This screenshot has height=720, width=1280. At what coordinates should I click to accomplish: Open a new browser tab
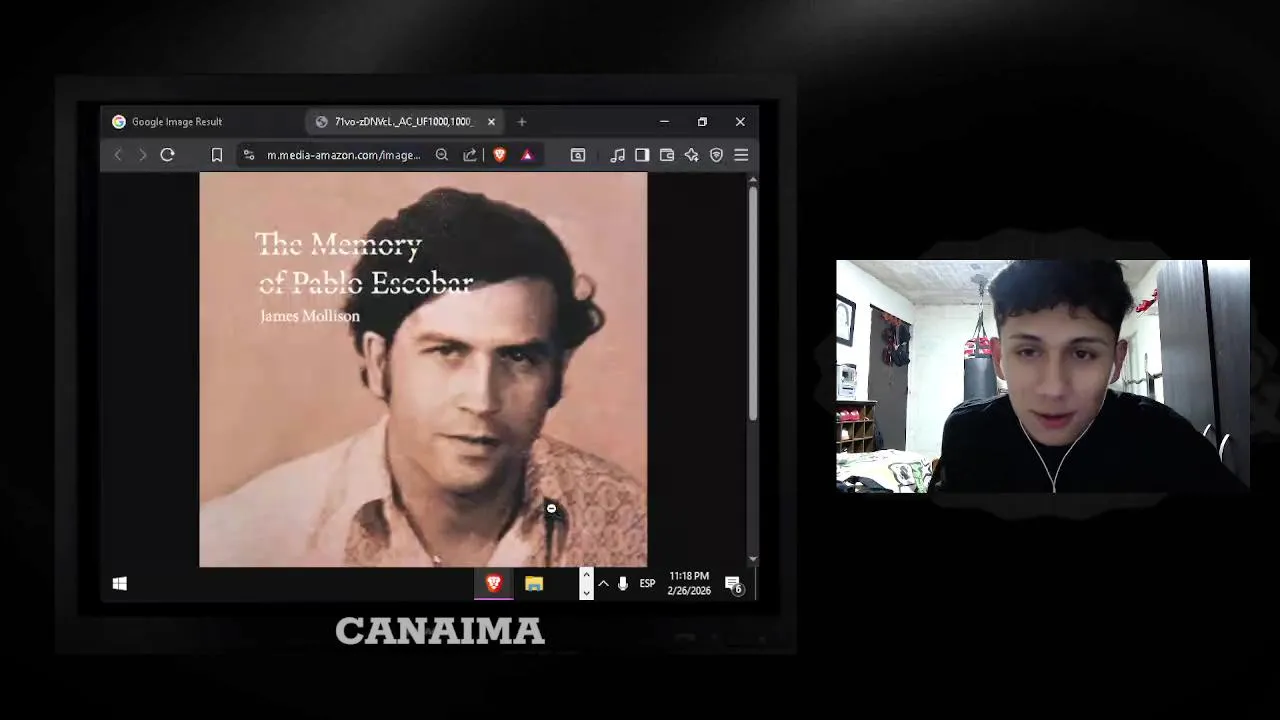521,122
